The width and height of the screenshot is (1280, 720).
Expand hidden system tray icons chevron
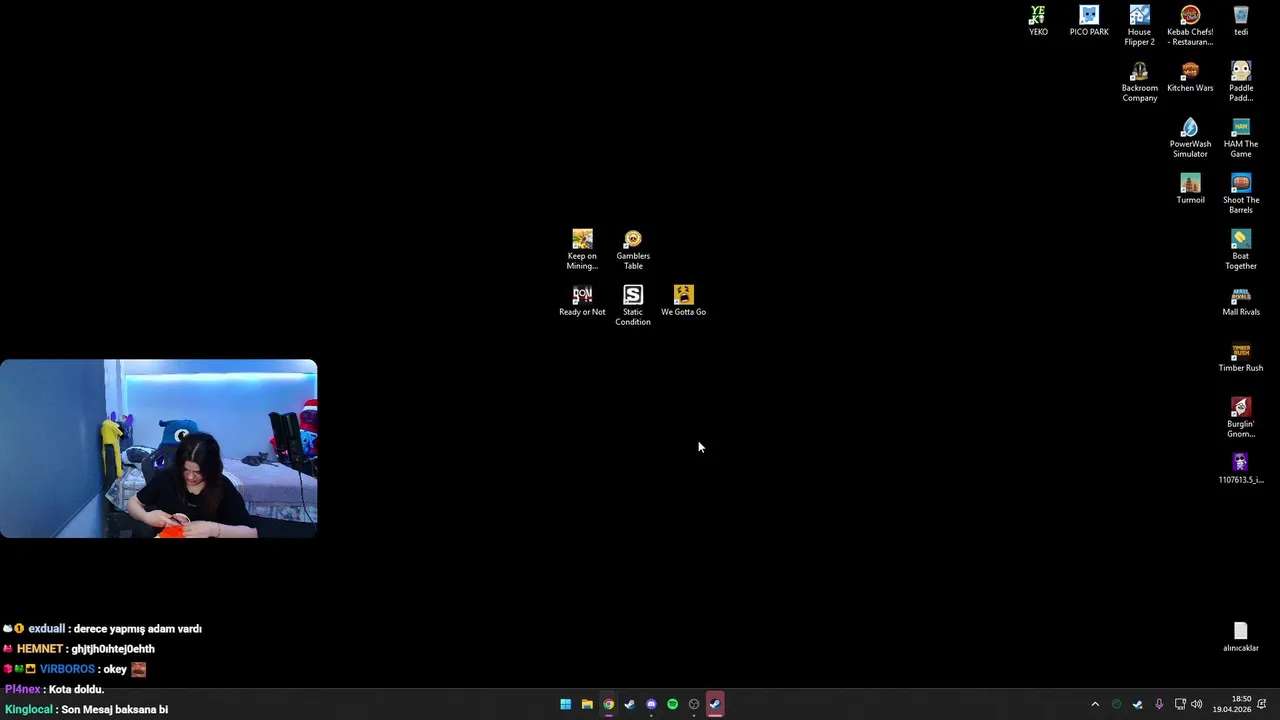[1095, 704]
